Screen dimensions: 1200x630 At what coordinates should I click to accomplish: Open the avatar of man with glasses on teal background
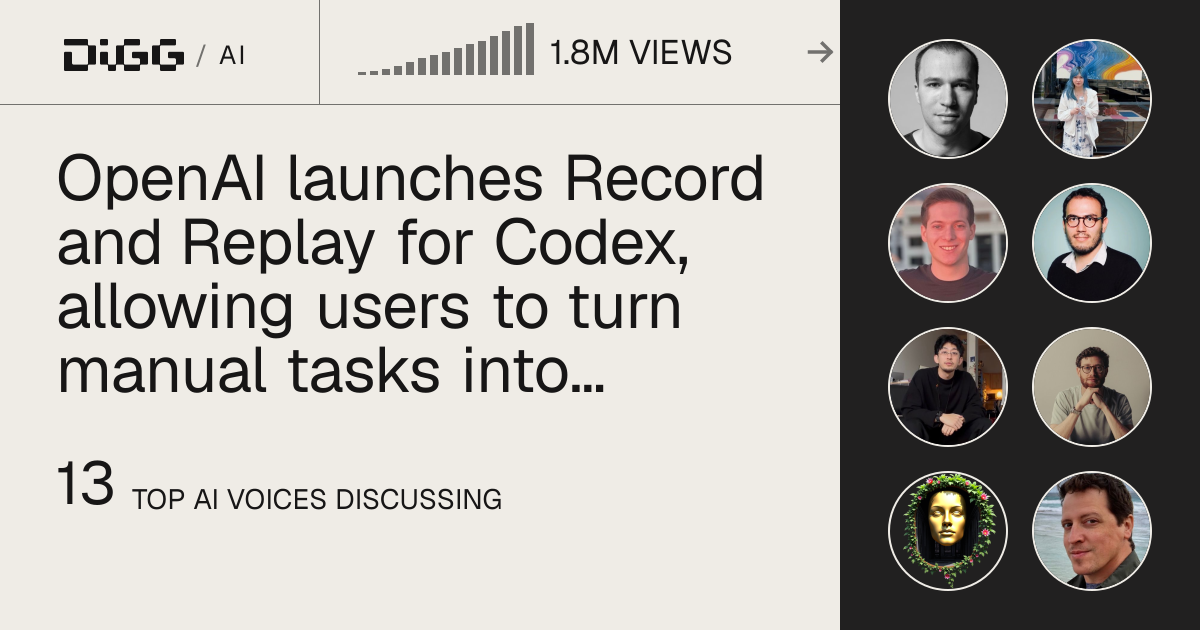click(x=1092, y=243)
